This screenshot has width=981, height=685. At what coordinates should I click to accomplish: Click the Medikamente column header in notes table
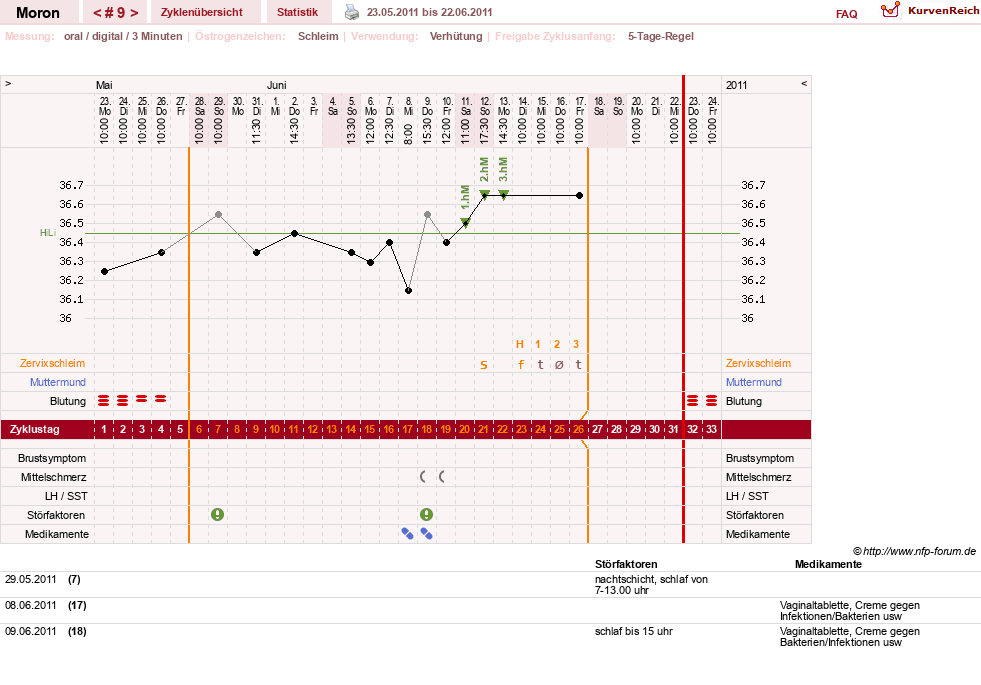(828, 564)
